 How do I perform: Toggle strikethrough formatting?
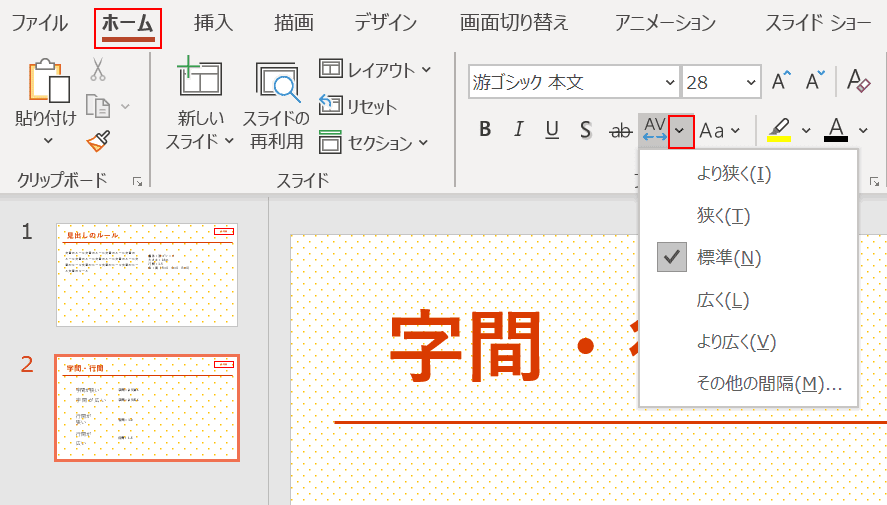click(621, 131)
